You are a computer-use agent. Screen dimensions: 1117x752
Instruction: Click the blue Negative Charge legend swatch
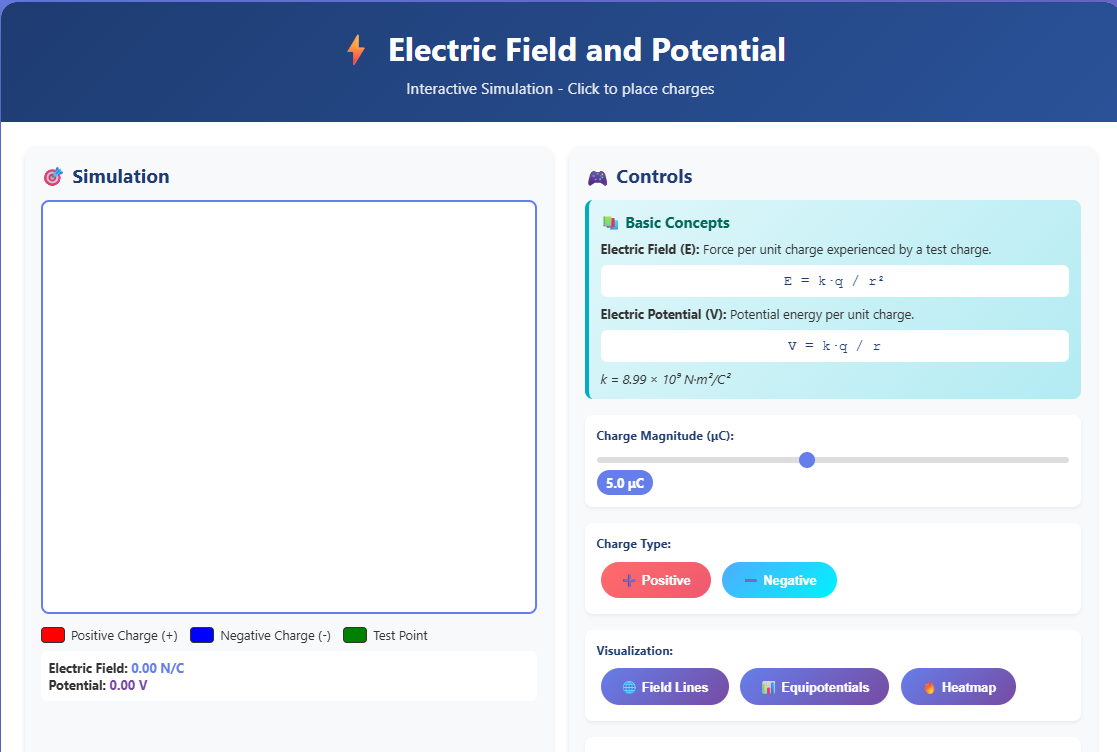point(202,635)
